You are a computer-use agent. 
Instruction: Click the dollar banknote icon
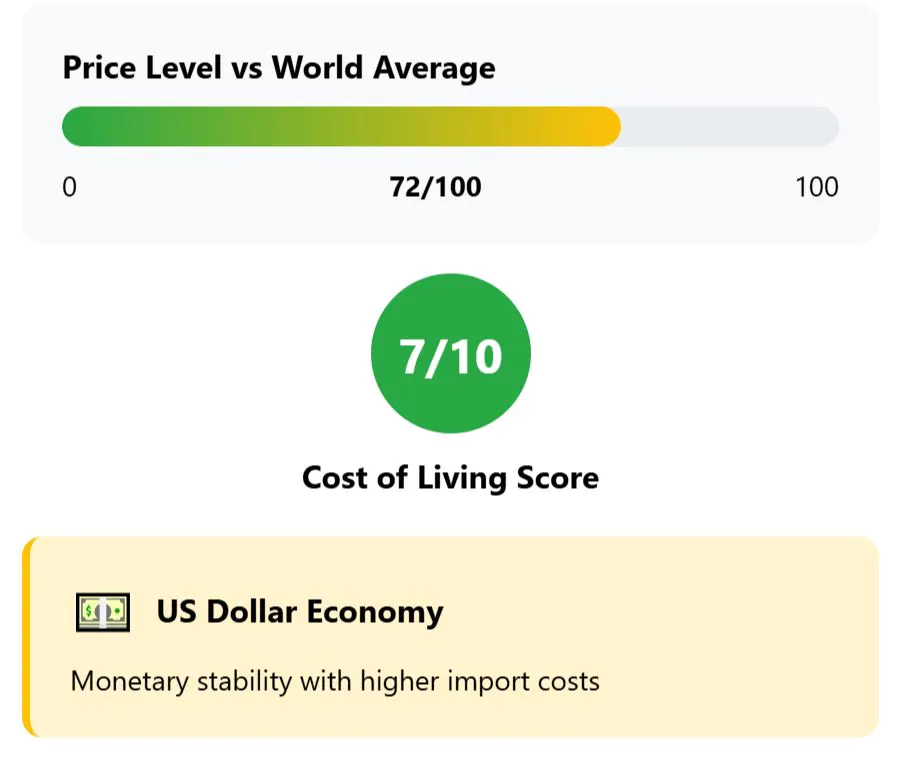coord(103,612)
